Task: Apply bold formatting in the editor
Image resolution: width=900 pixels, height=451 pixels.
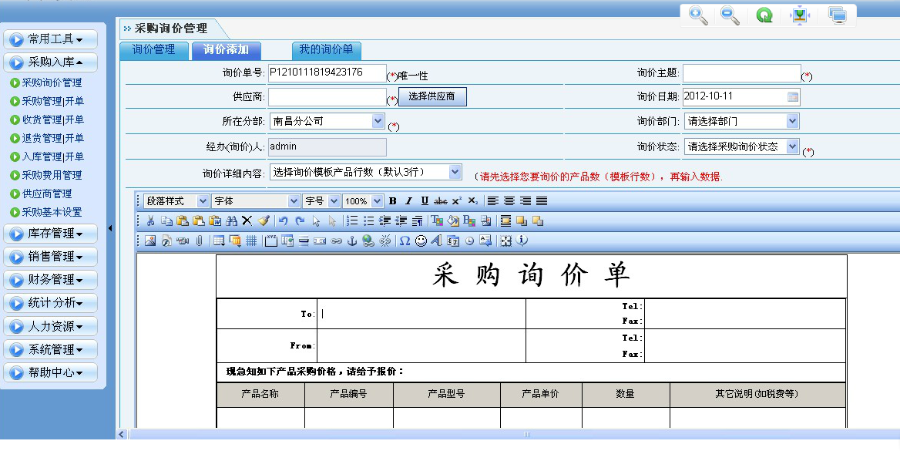Action: [393, 201]
